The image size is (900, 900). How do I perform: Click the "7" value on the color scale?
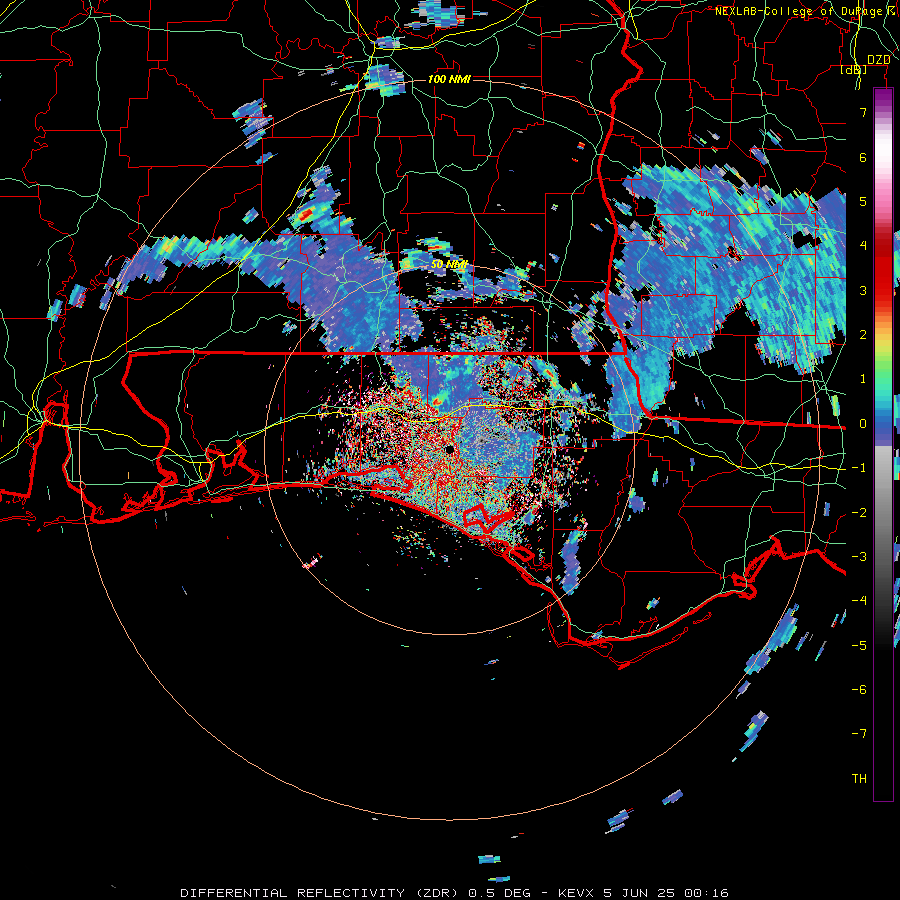coord(863,112)
